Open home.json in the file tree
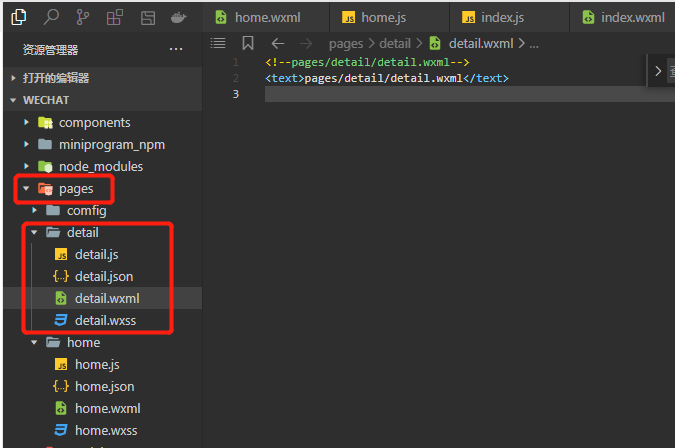Image resolution: width=675 pixels, height=448 pixels. click(104, 386)
